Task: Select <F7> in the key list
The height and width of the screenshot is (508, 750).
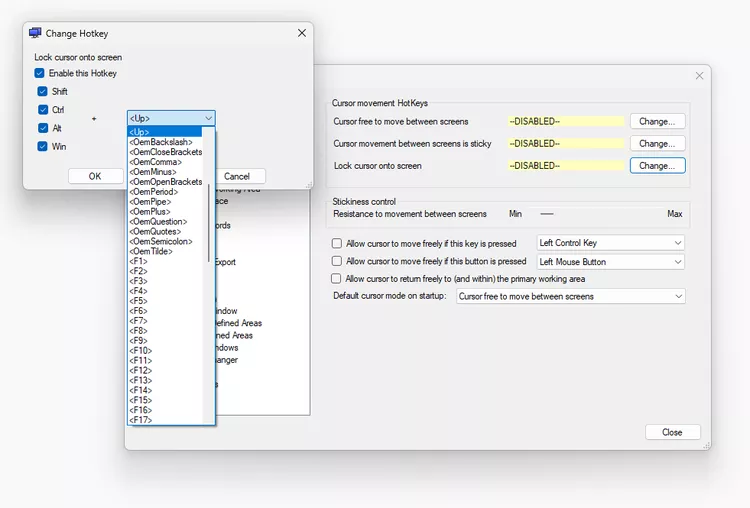Action: pyautogui.click(x=165, y=321)
